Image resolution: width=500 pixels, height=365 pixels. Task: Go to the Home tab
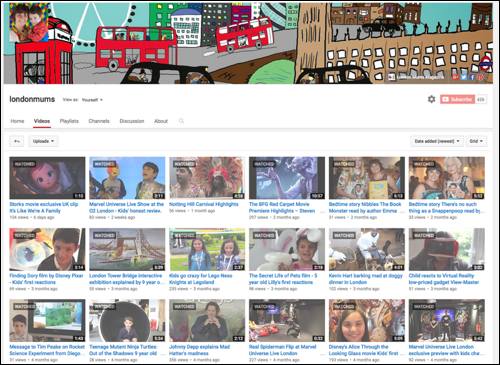(x=17, y=121)
